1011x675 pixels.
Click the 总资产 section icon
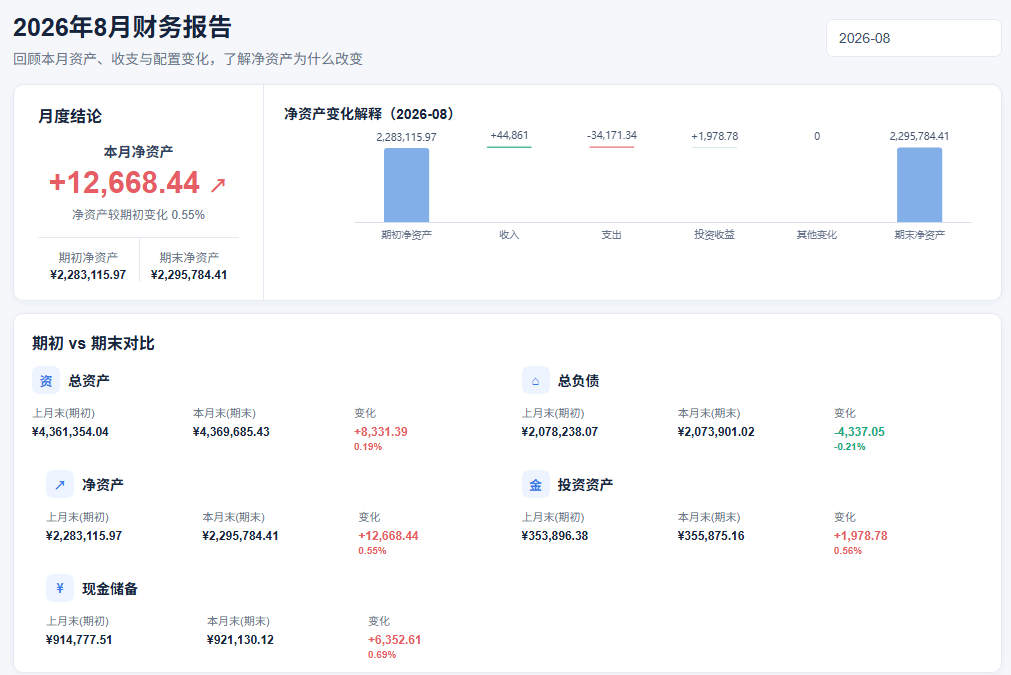tap(46, 380)
